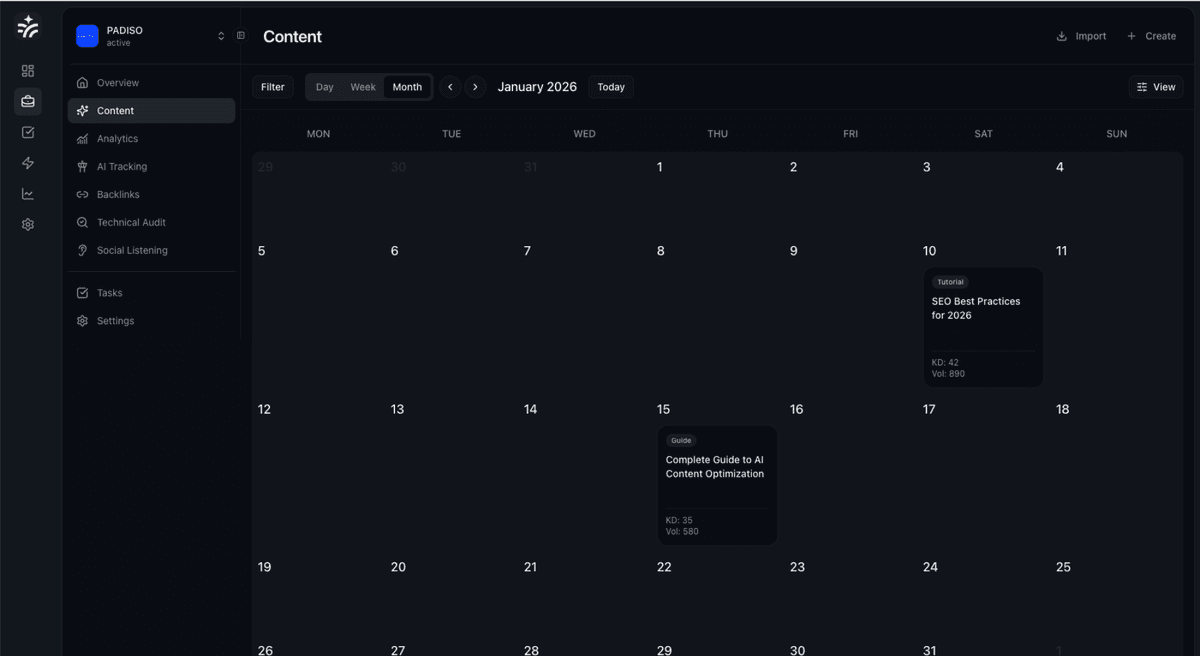The height and width of the screenshot is (656, 1200).
Task: Open Technical Audit in the sidebar
Action: (x=152, y=223)
